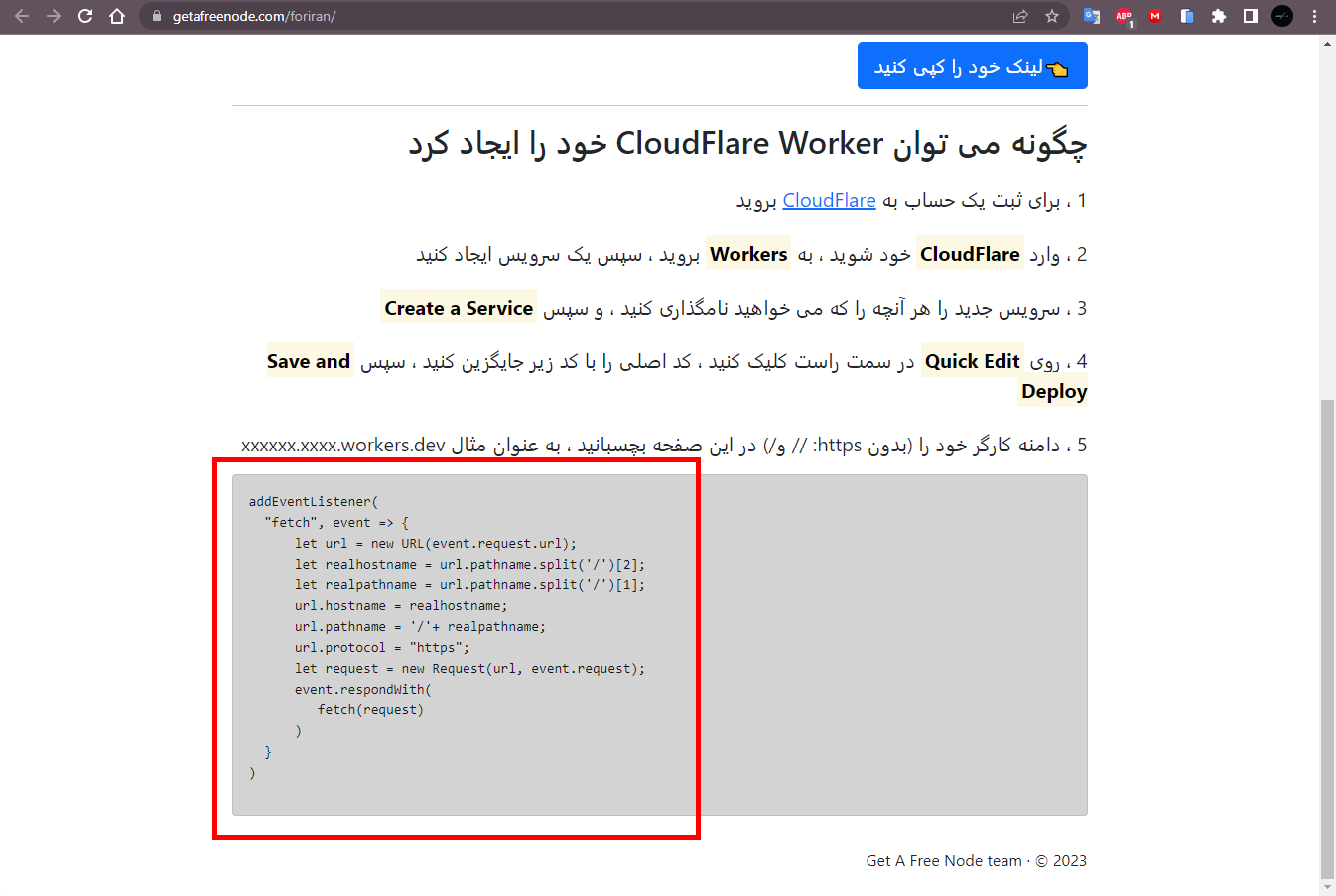Open the Chrome three-dot menu
This screenshot has width=1336, height=896.
1314,16
